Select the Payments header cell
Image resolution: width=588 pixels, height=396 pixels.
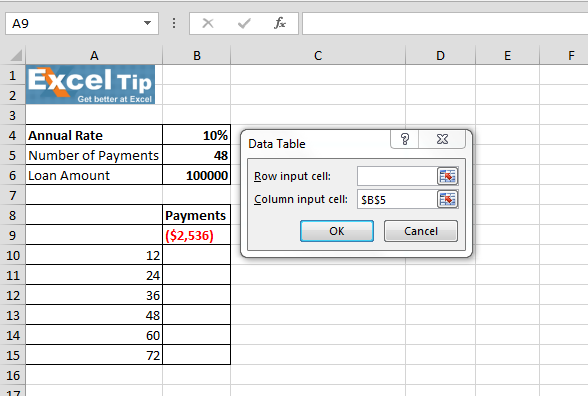[196, 215]
